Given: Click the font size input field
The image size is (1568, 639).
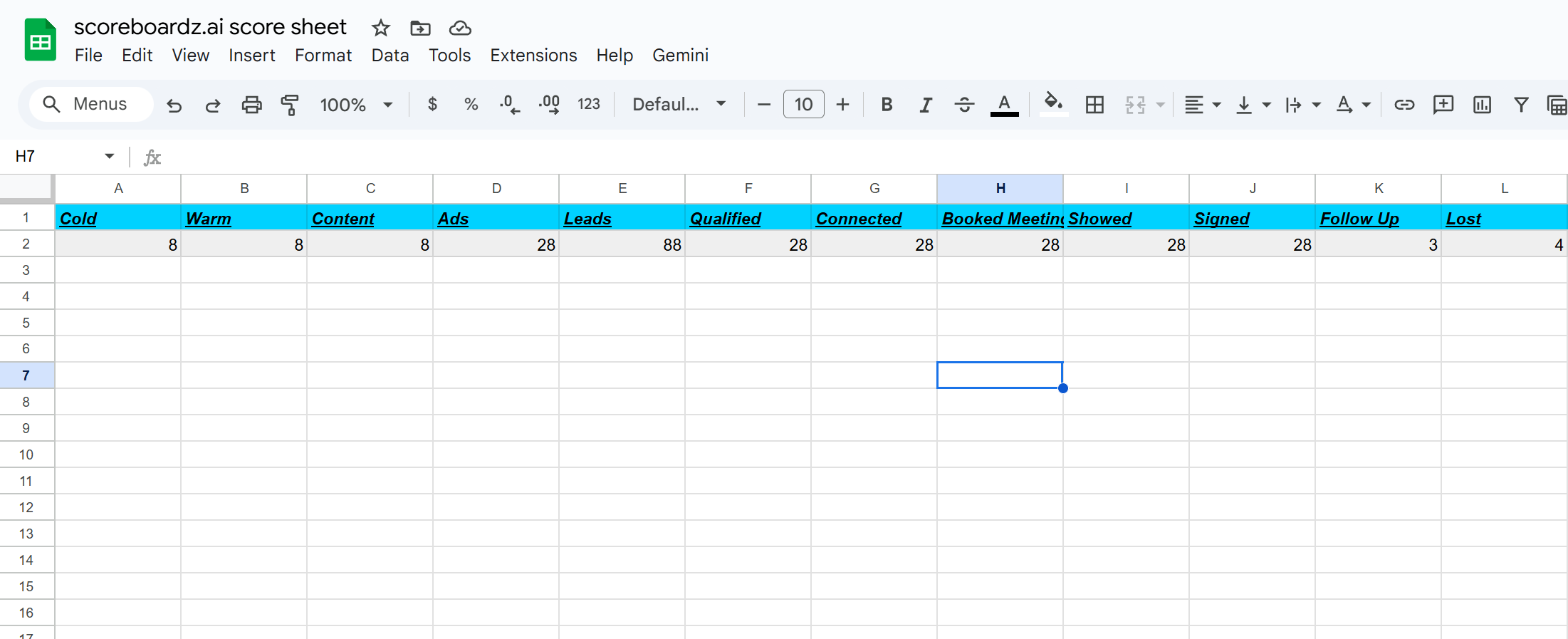Looking at the screenshot, I should 803,105.
